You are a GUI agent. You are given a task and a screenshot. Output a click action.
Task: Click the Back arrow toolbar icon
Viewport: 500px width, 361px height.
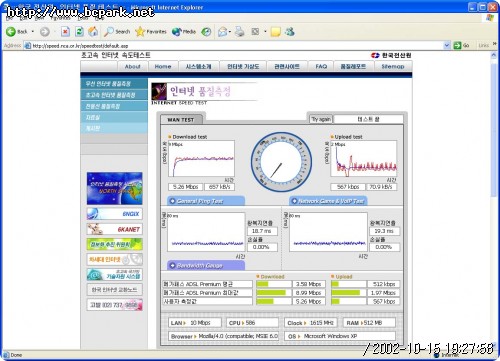point(11,32)
